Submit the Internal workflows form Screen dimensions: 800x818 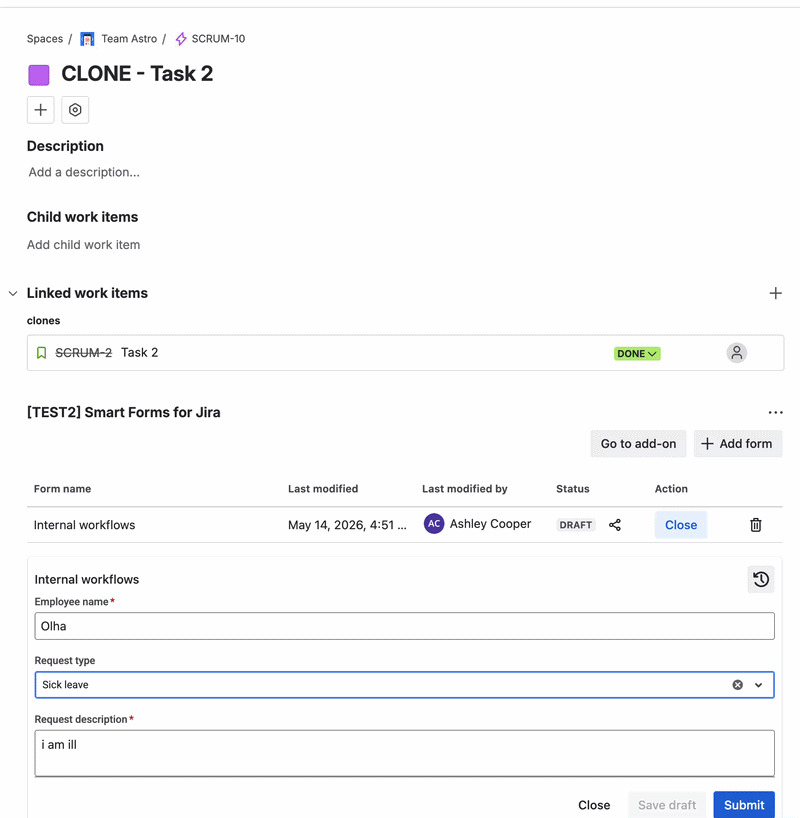coord(744,805)
